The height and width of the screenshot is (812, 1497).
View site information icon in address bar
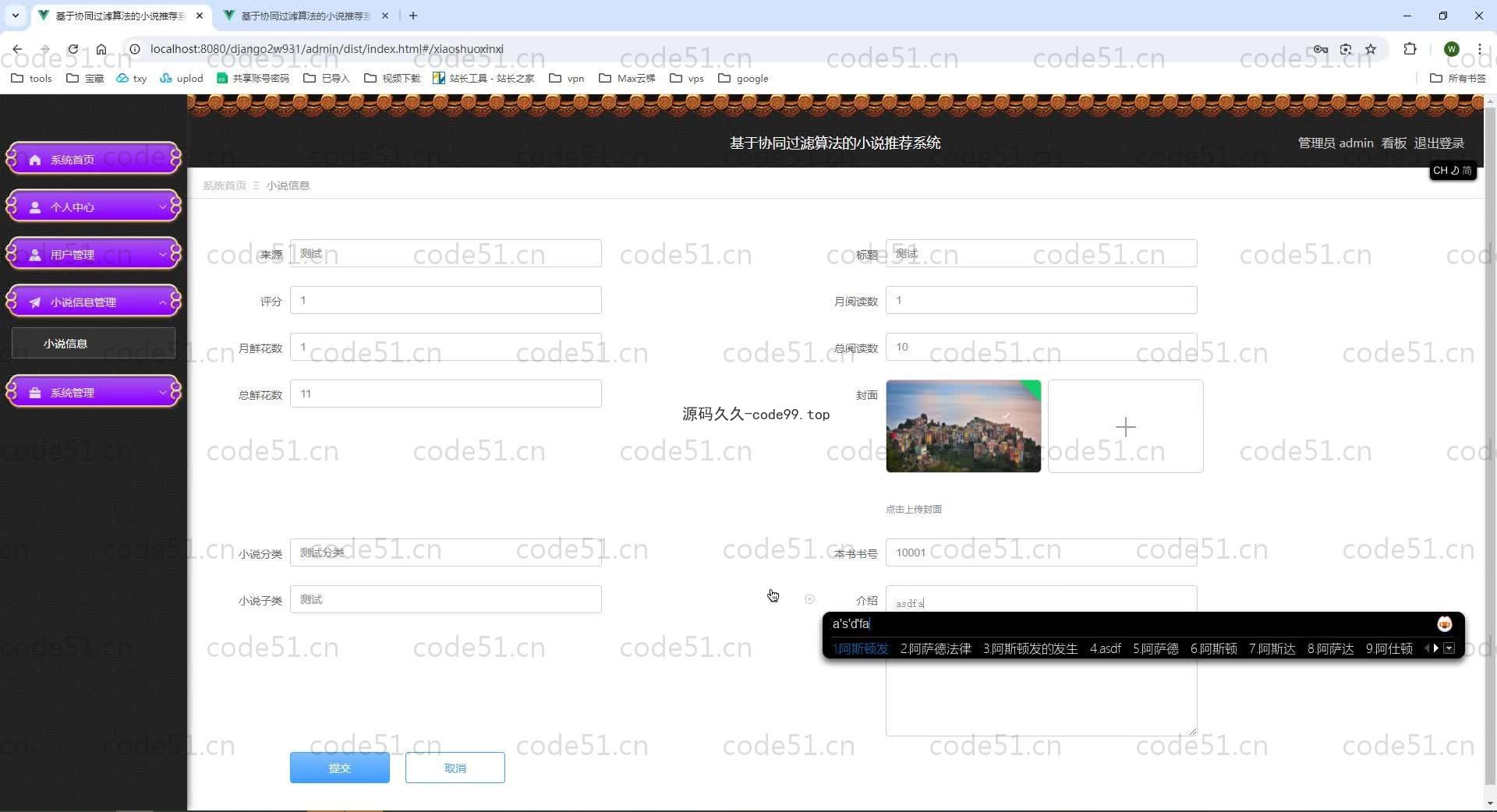[x=134, y=49]
